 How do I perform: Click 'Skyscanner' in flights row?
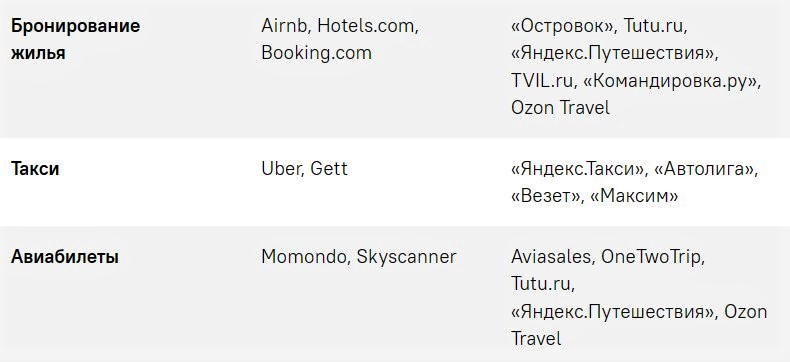pos(406,257)
